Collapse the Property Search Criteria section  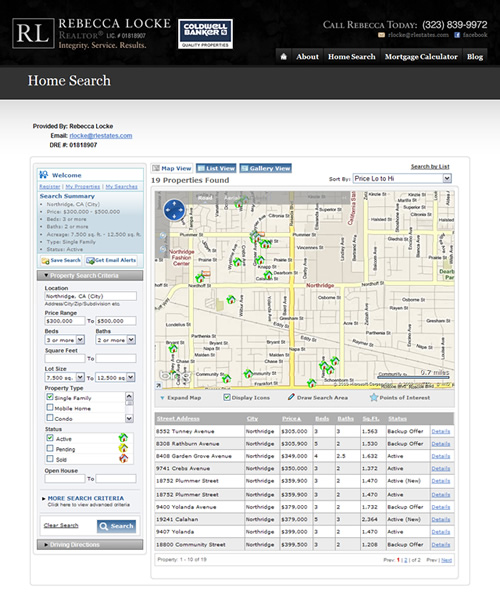coord(90,275)
